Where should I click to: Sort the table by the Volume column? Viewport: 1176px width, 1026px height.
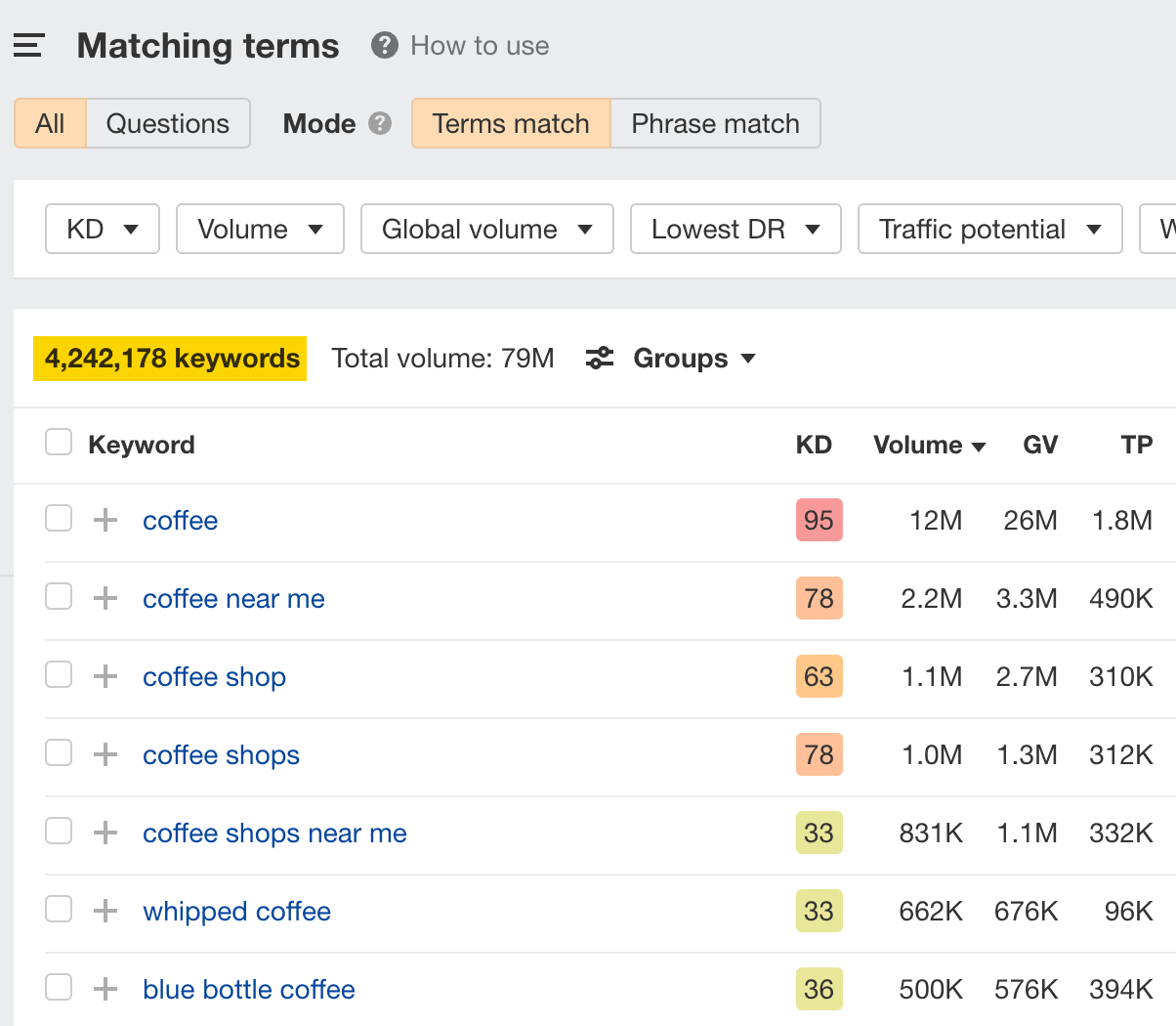(x=929, y=445)
